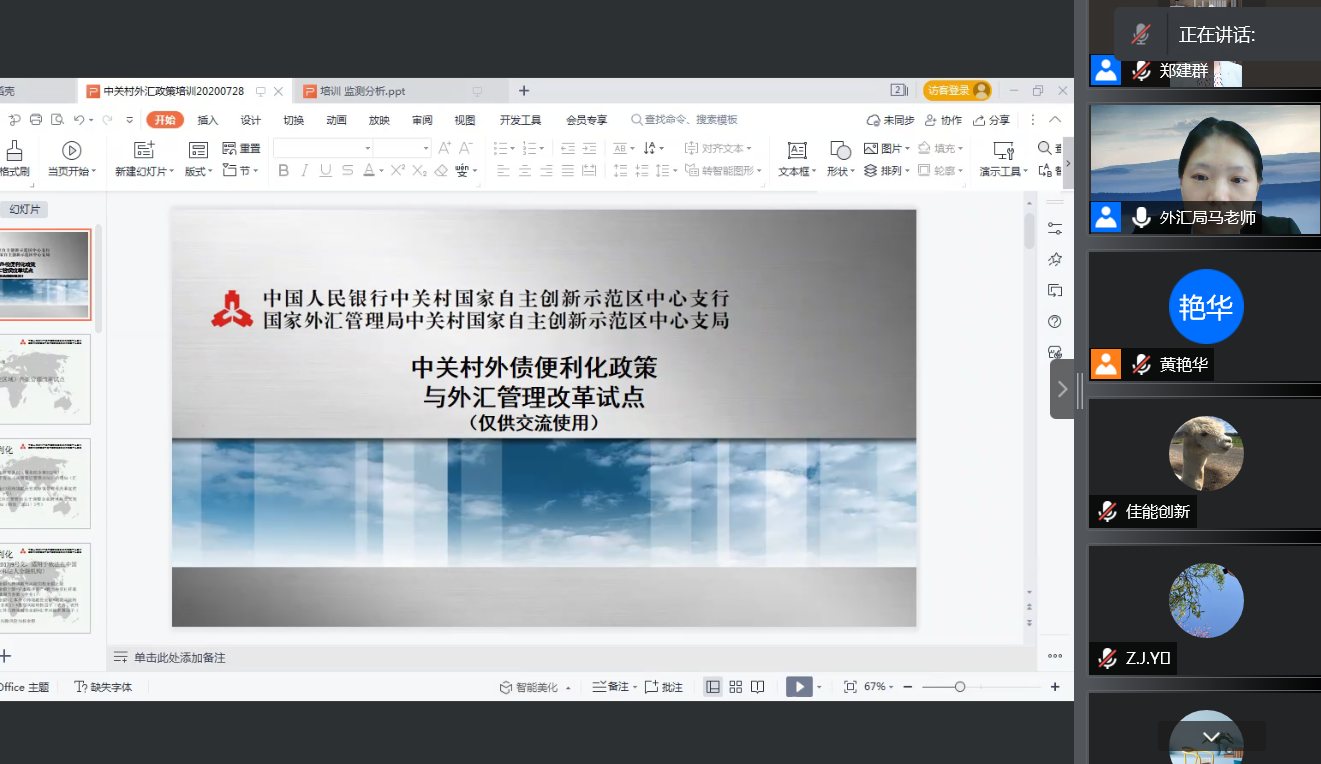Screen dimensions: 1321x764
Task: Toggle muted microphone of Z.J.Y participant
Action: (1106, 658)
